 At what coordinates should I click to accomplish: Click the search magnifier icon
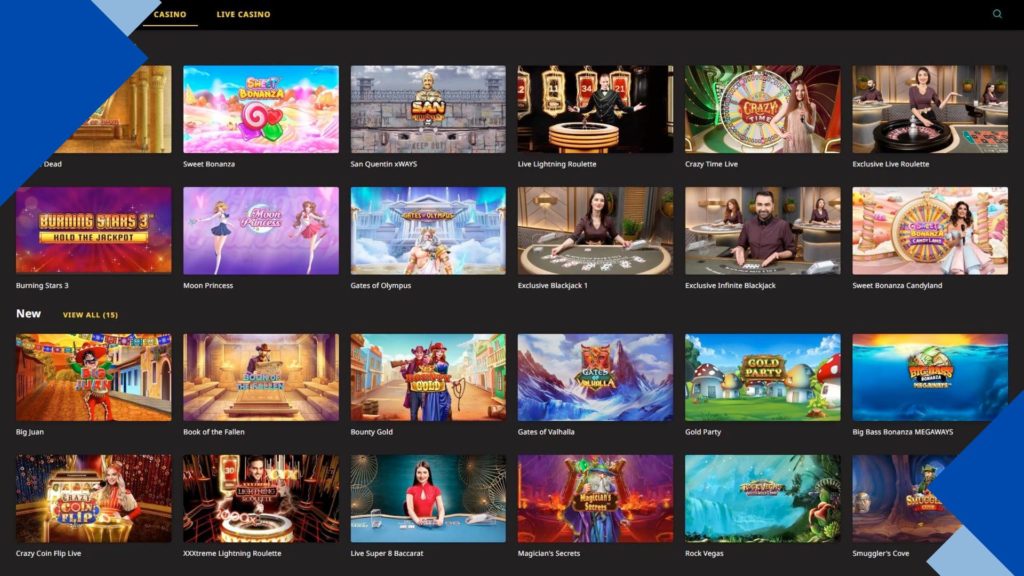coord(997,14)
